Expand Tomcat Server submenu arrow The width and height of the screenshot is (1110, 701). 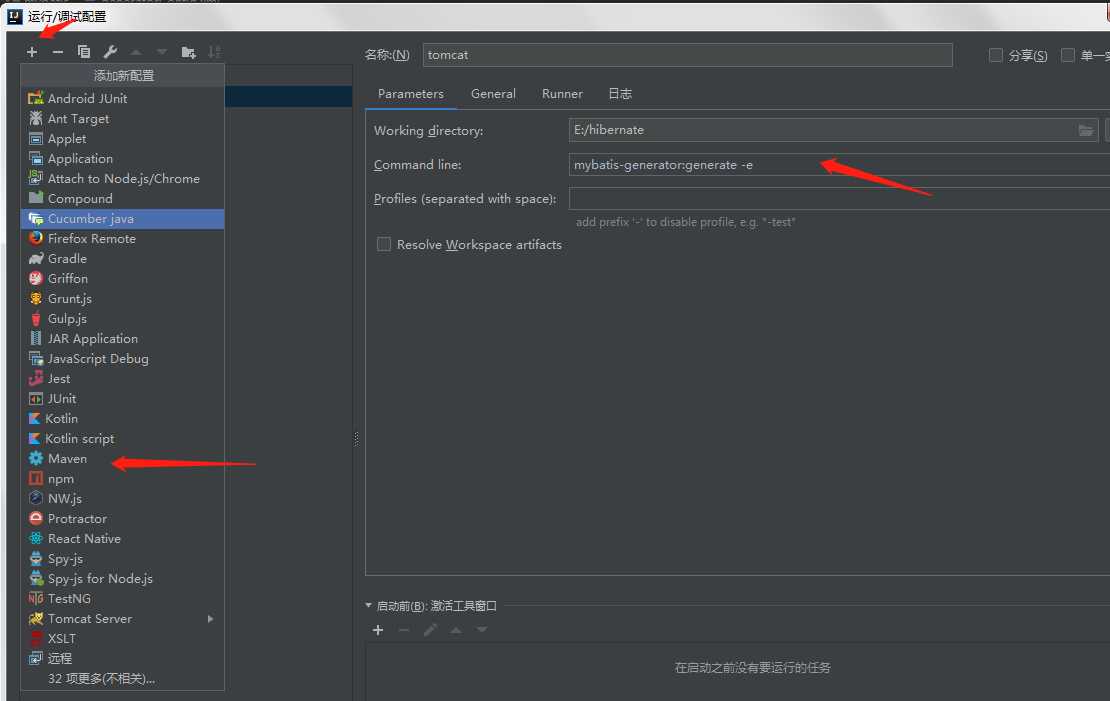click(210, 619)
